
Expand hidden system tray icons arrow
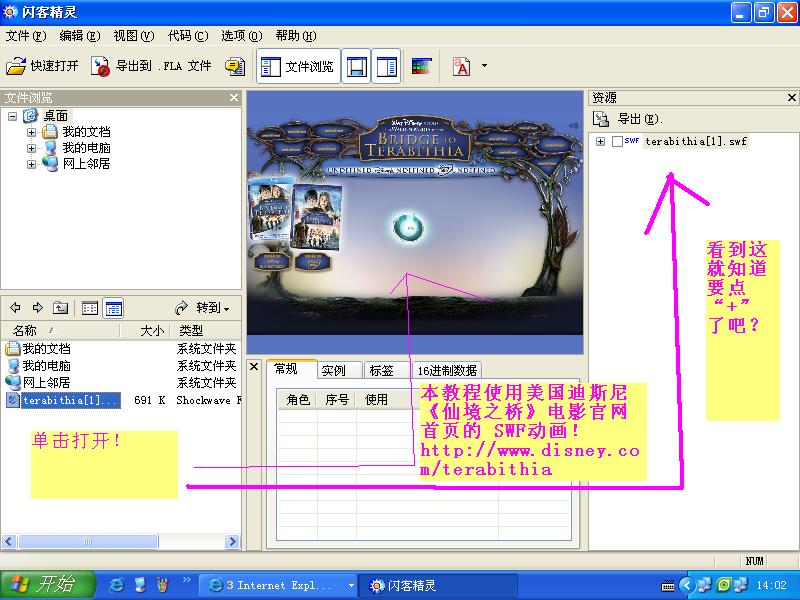click(x=687, y=585)
